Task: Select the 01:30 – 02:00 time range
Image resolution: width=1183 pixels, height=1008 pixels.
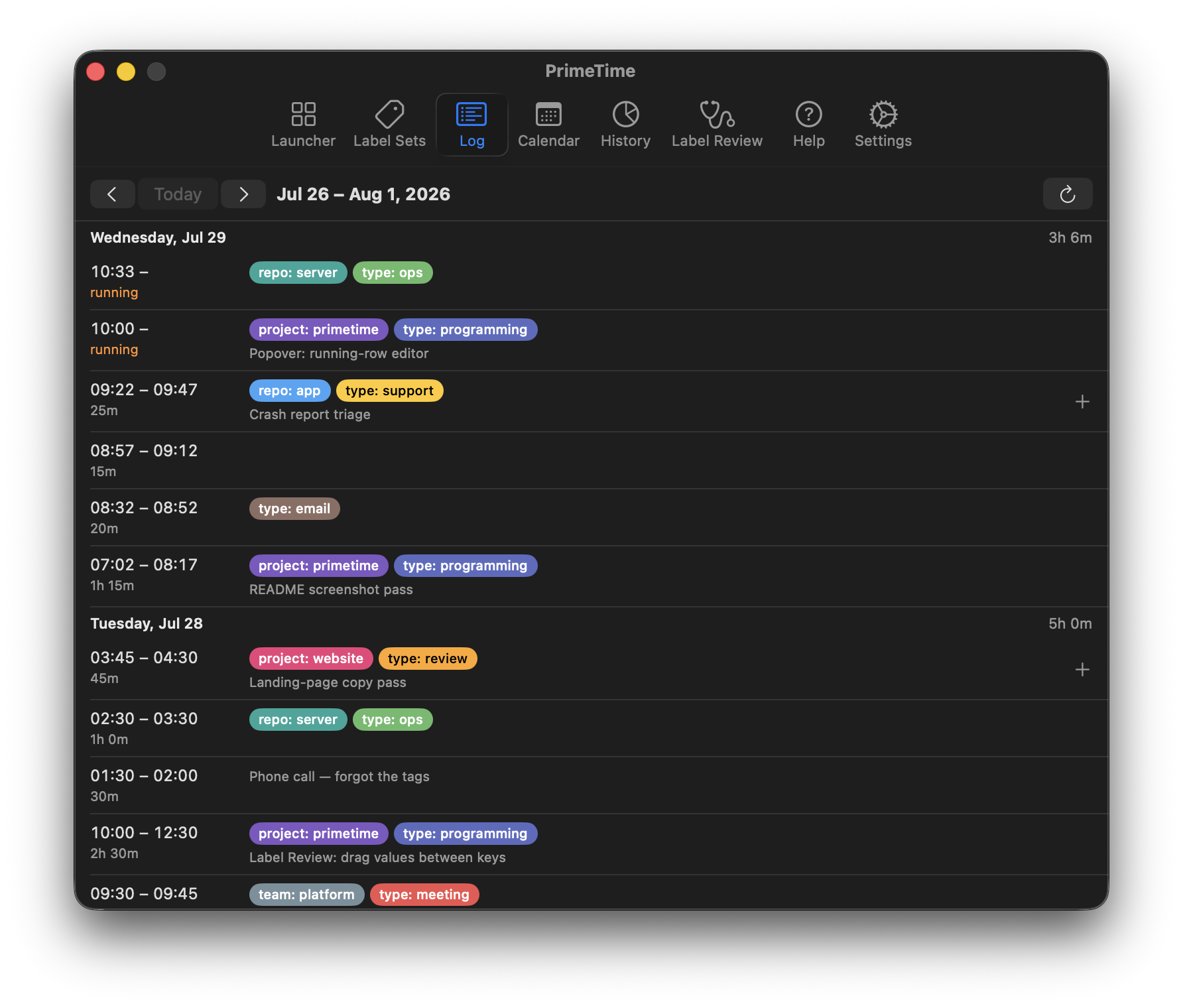Action: [x=144, y=776]
